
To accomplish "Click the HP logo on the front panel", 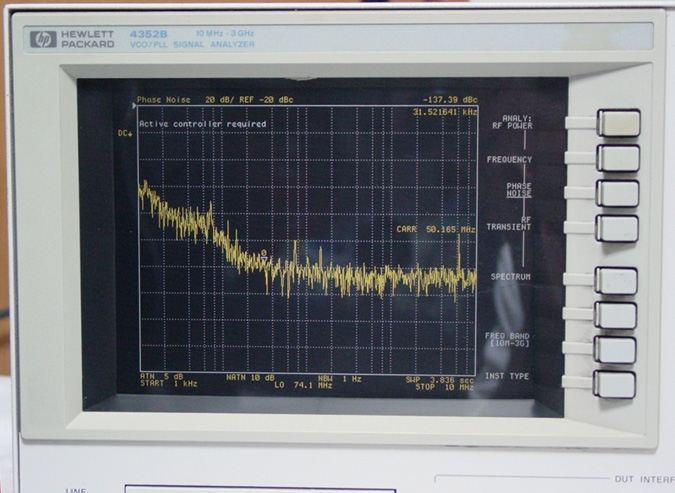I will [43, 39].
